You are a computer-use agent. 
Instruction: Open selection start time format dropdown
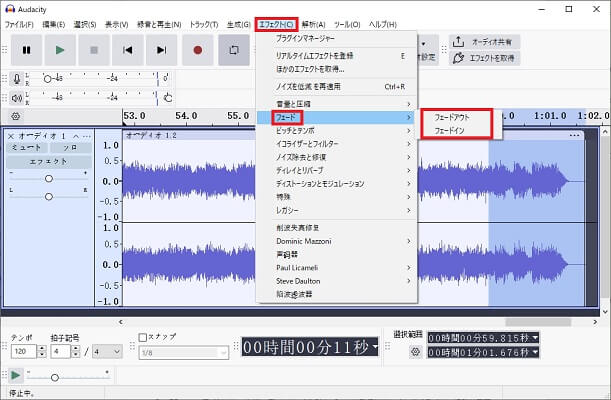click(x=535, y=338)
